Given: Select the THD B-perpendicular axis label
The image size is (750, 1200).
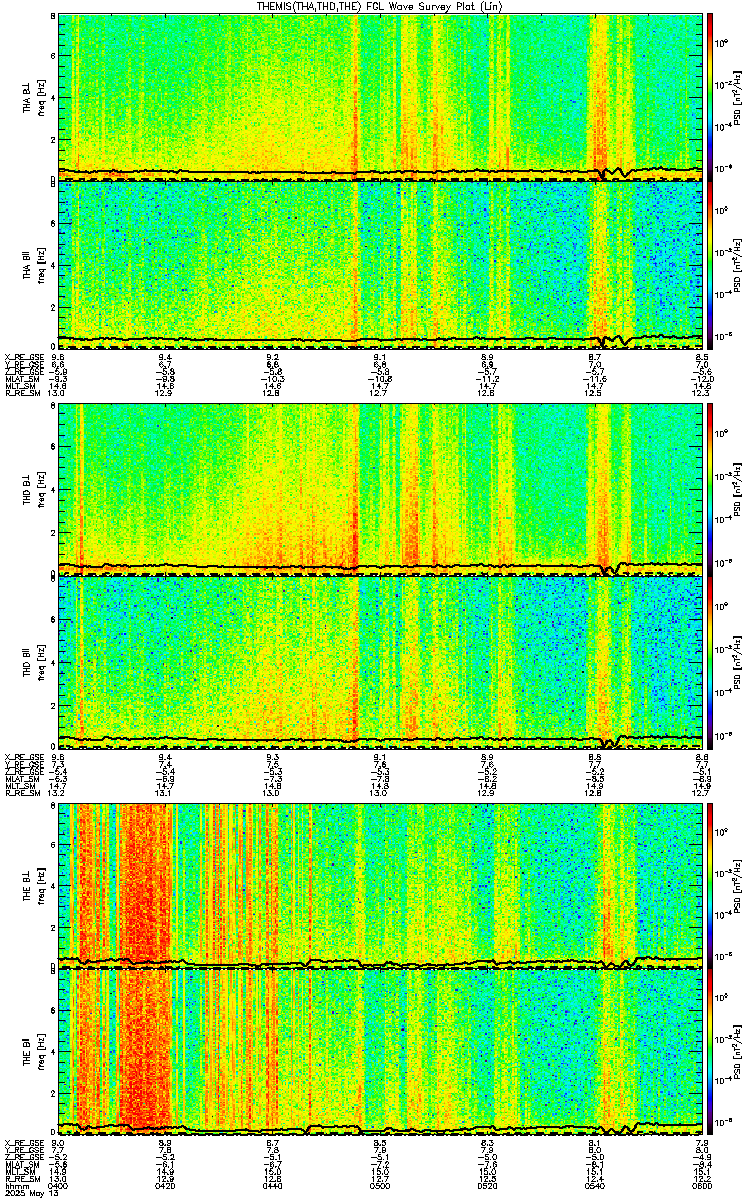Looking at the screenshot, I should [x=28, y=490].
